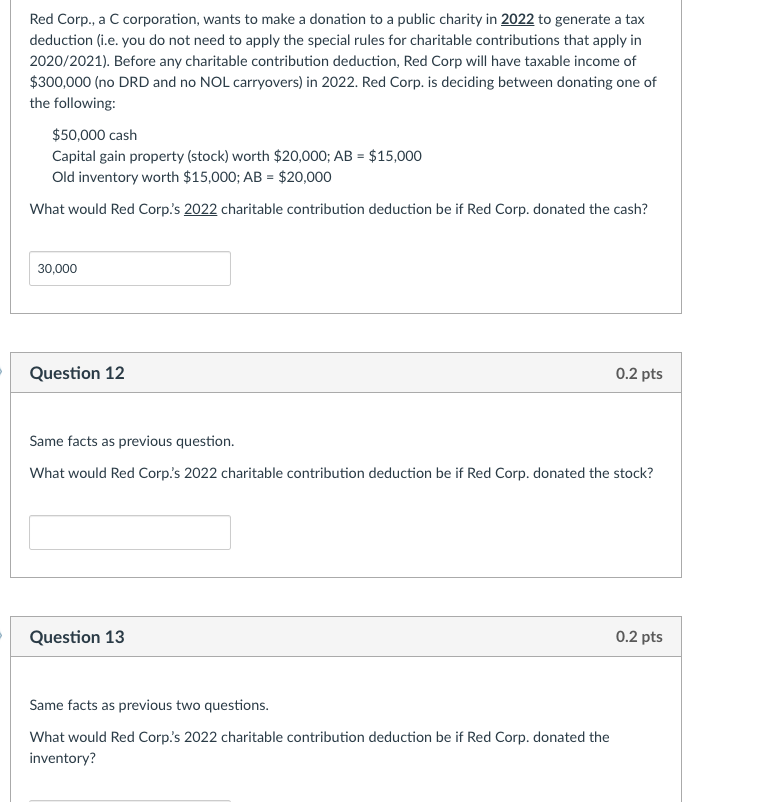Click Same facts as previous two questions text
The height and width of the screenshot is (802, 766).
(x=148, y=705)
